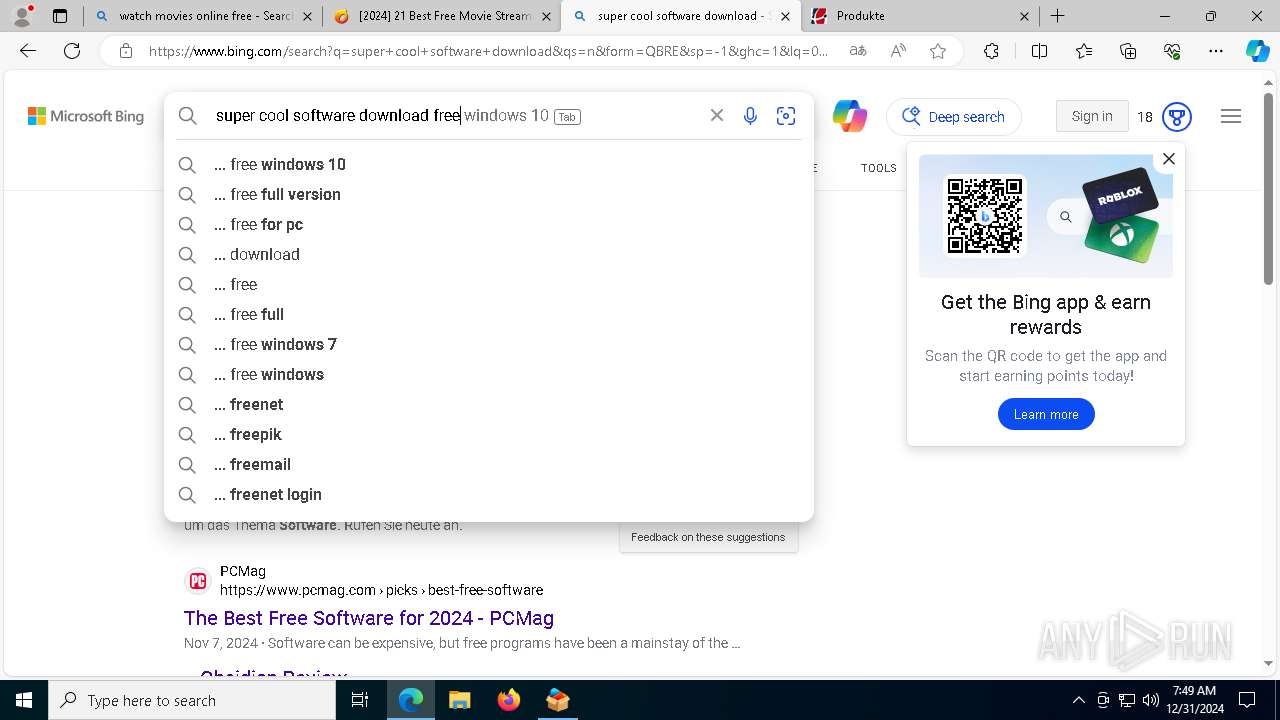Click the Sign in button
The width and height of the screenshot is (1280, 720).
[1092, 116]
